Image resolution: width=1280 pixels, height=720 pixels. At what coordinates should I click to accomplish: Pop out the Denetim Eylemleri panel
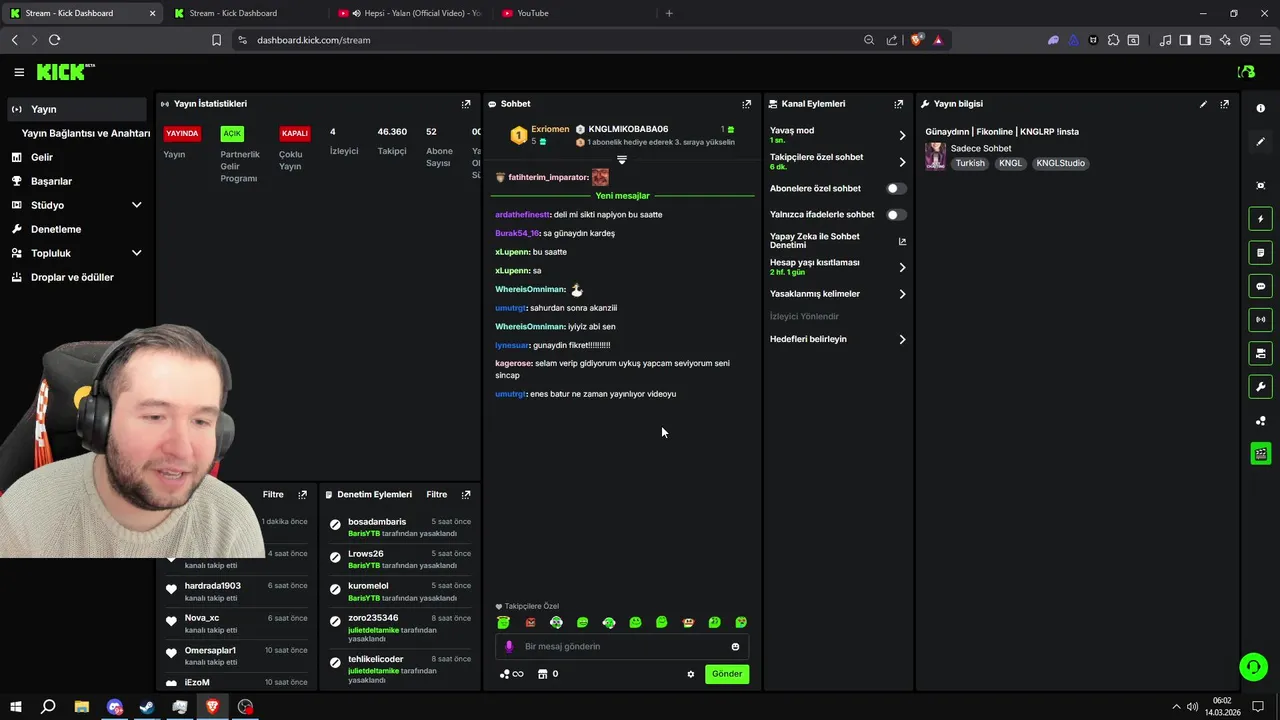click(x=466, y=495)
